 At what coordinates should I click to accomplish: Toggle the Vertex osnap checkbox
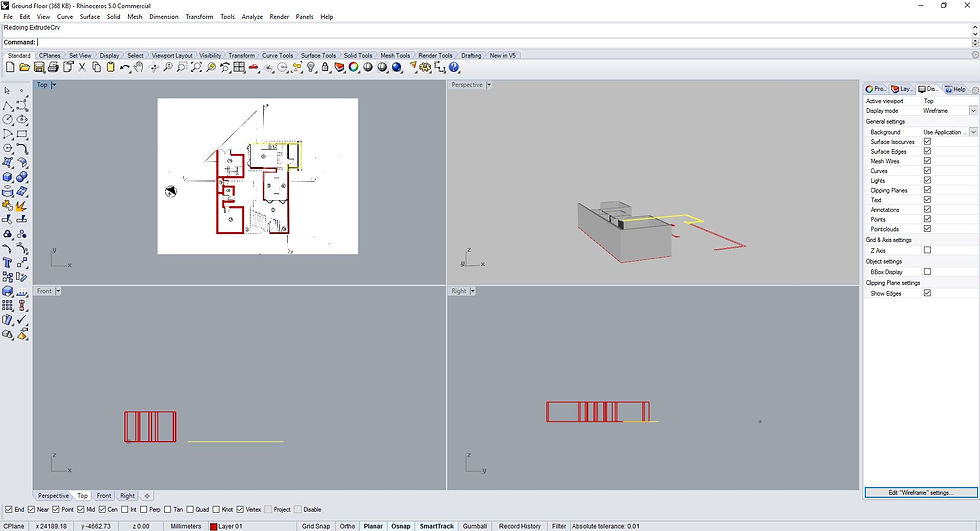click(240, 509)
